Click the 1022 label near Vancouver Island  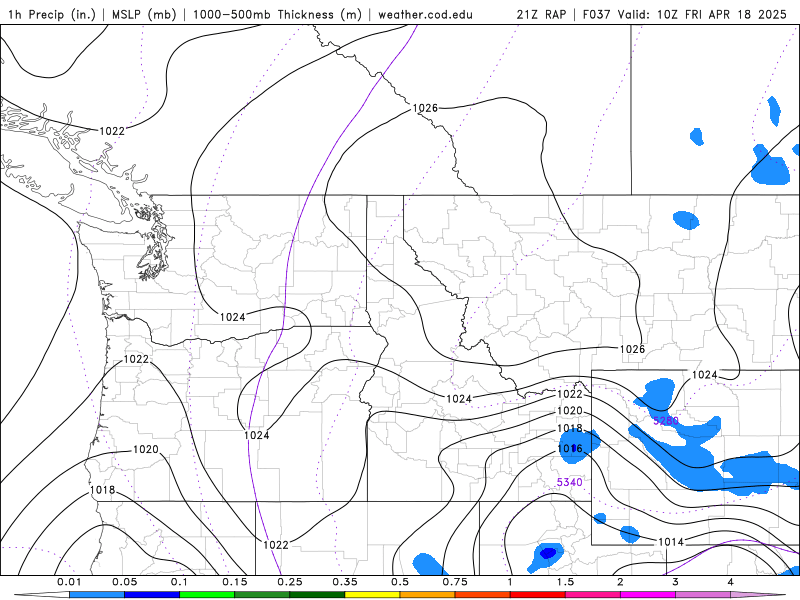coord(112,131)
